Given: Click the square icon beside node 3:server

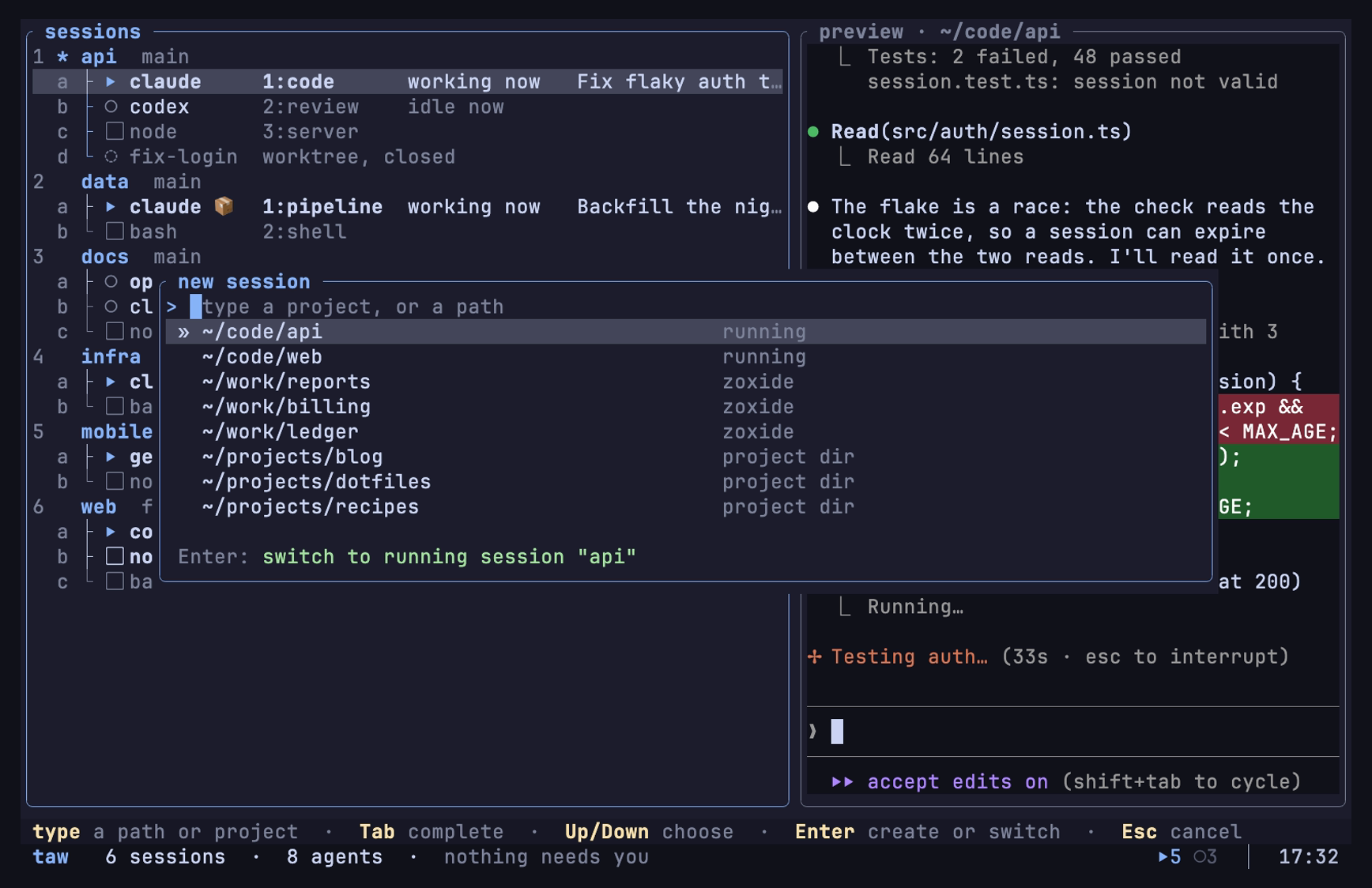Looking at the screenshot, I should pyautogui.click(x=115, y=131).
